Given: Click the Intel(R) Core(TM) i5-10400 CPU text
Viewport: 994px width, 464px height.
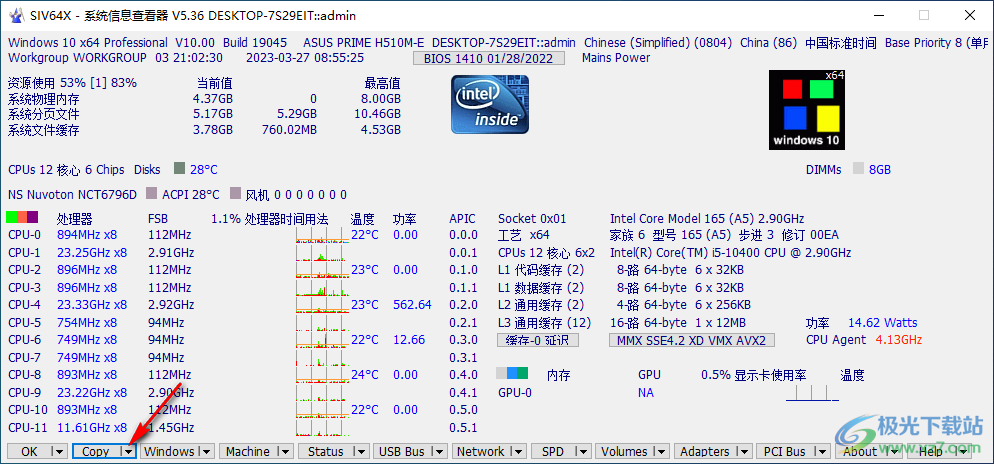Looking at the screenshot, I should point(730,252).
